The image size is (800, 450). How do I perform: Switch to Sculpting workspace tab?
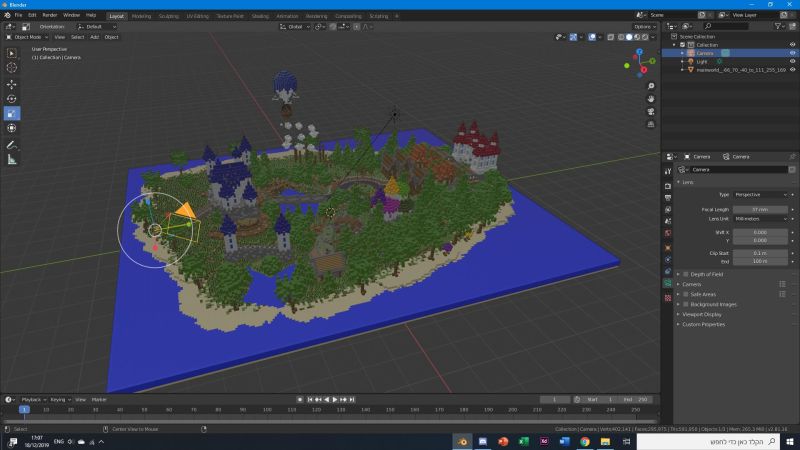168,16
